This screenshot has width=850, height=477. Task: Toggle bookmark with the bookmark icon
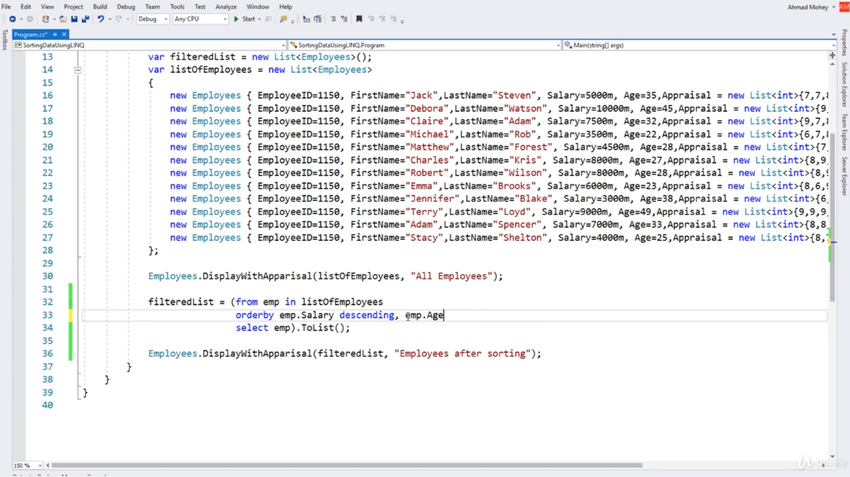click(359, 19)
